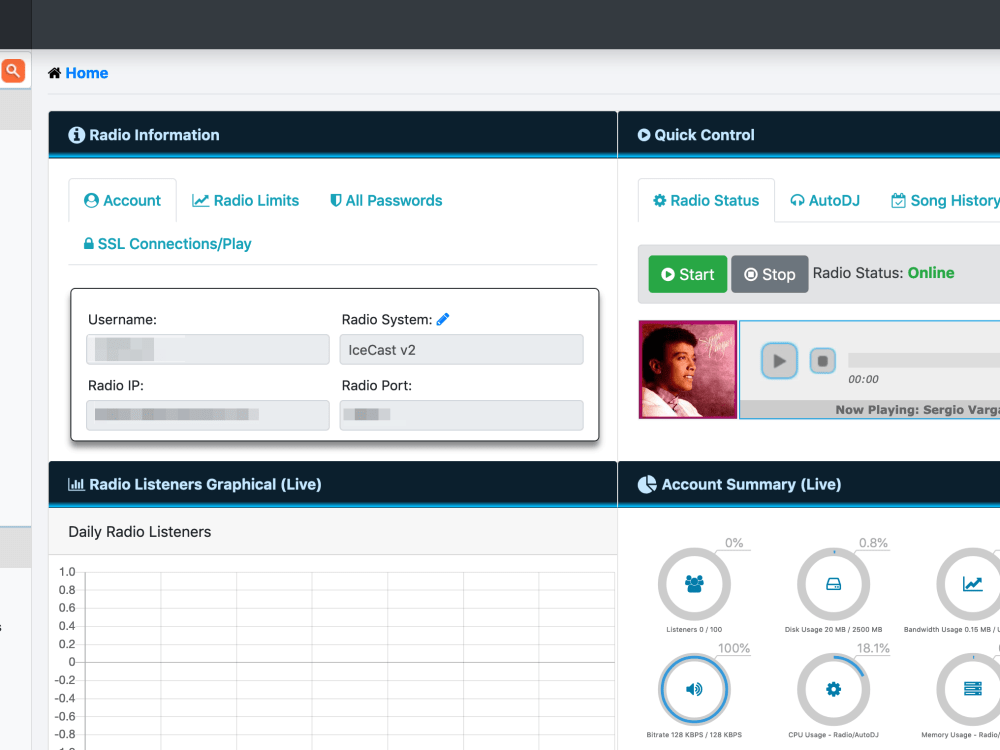The image size is (1000, 750).
Task: Click the Bitrate speaker icon
Action: coord(694,690)
